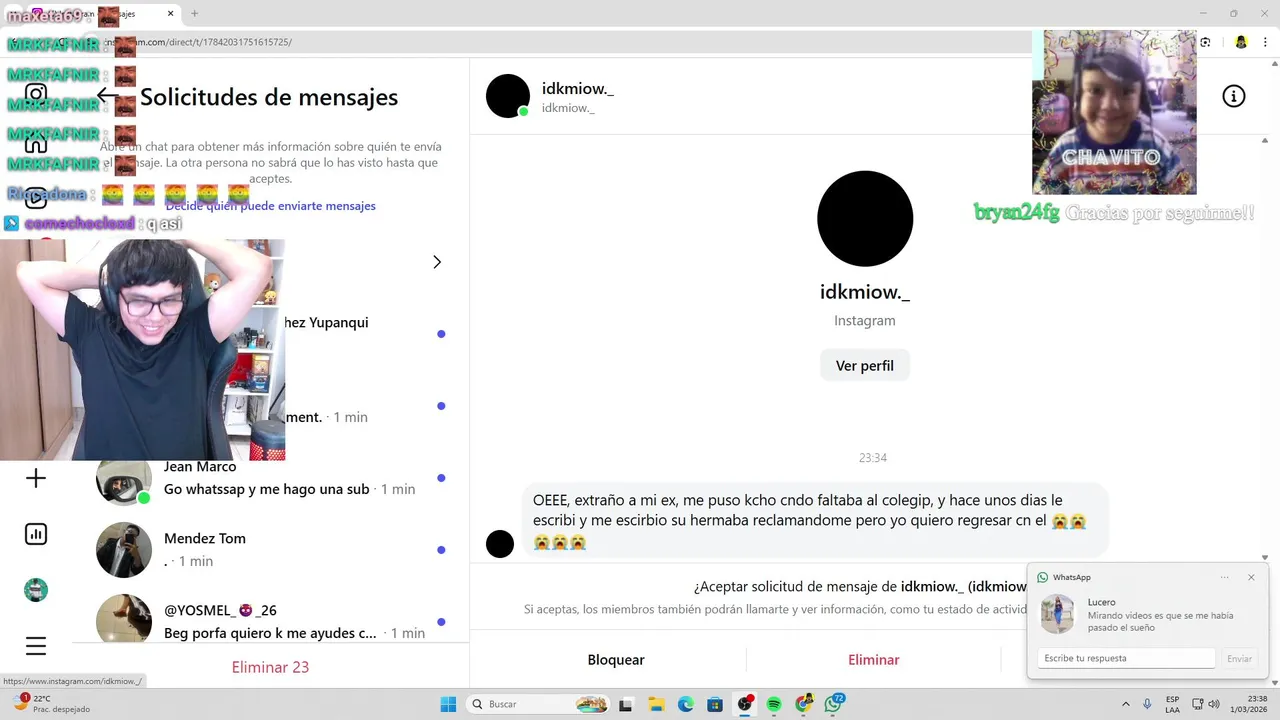
Task: Open the dashboard chart icon in sidebar
Action: click(x=36, y=534)
